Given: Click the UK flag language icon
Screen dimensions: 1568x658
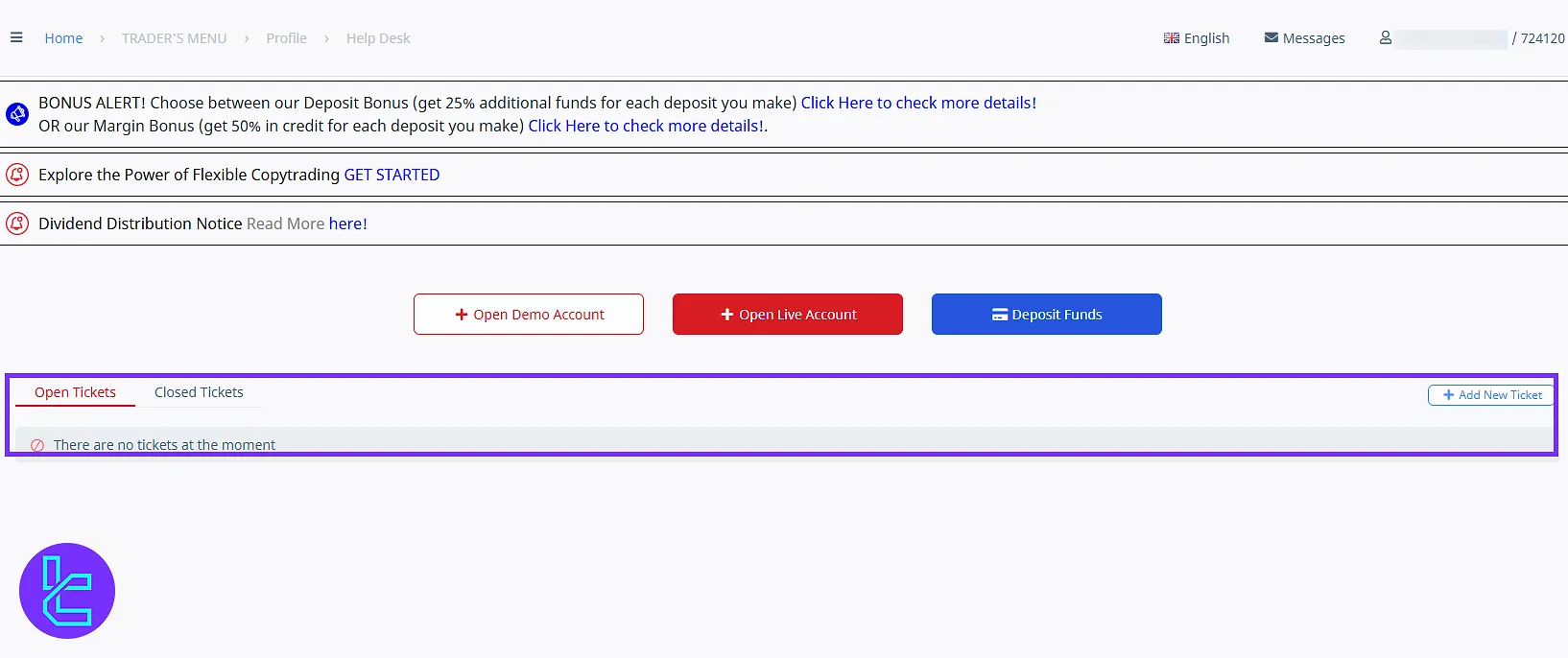Looking at the screenshot, I should [x=1171, y=38].
